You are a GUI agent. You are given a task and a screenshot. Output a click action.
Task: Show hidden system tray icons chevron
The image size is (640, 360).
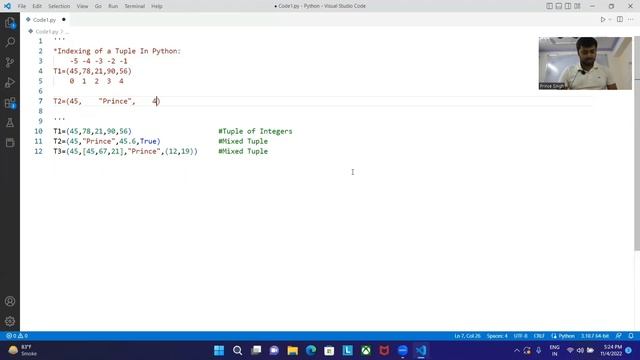(517, 351)
